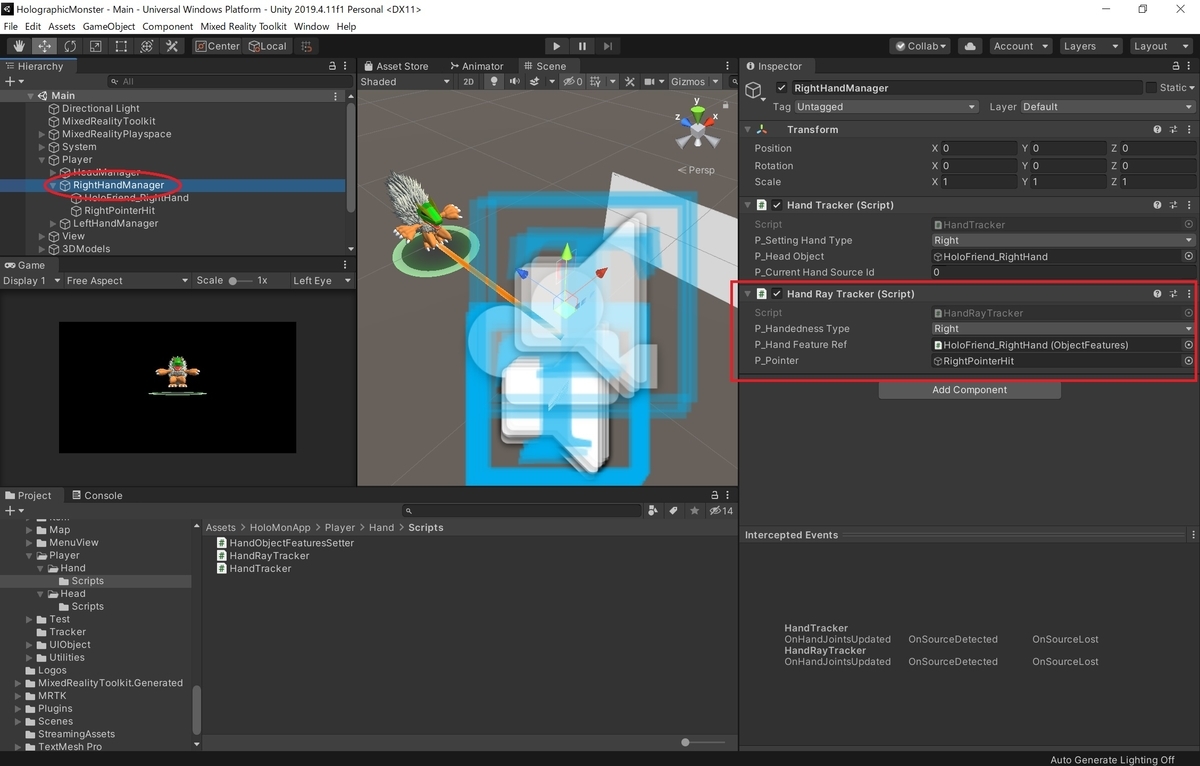Open the Collab button
The width and height of the screenshot is (1200, 766).
click(x=921, y=46)
